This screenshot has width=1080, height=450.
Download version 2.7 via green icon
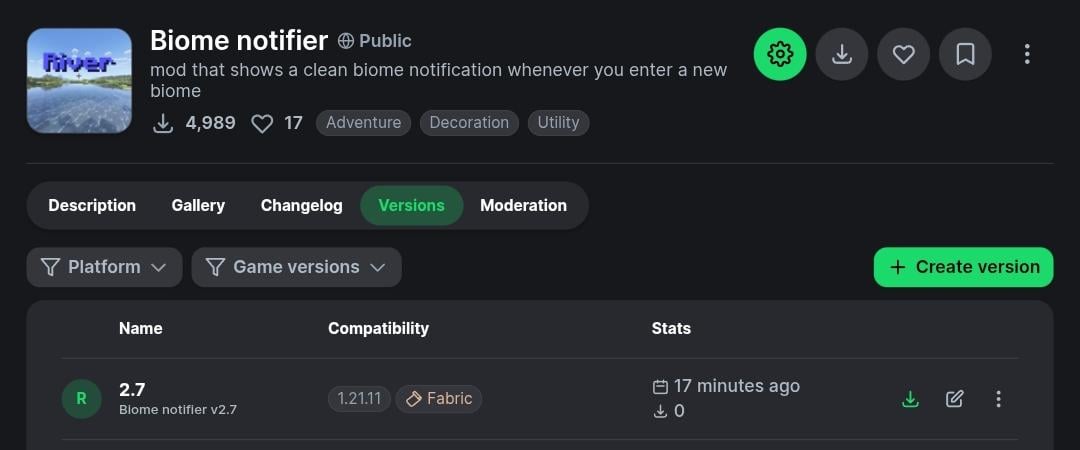click(x=910, y=399)
